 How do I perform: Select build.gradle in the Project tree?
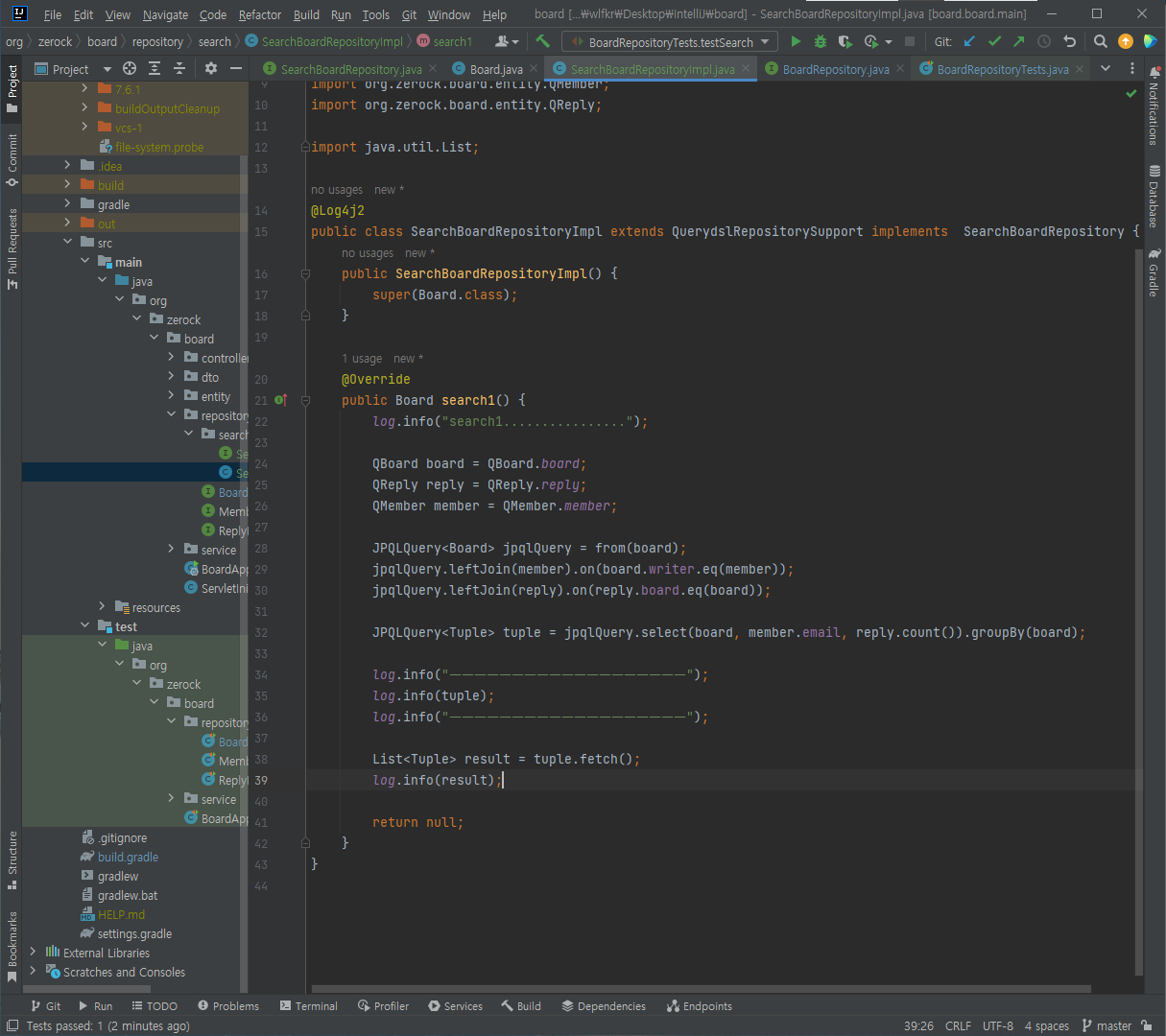click(x=128, y=857)
